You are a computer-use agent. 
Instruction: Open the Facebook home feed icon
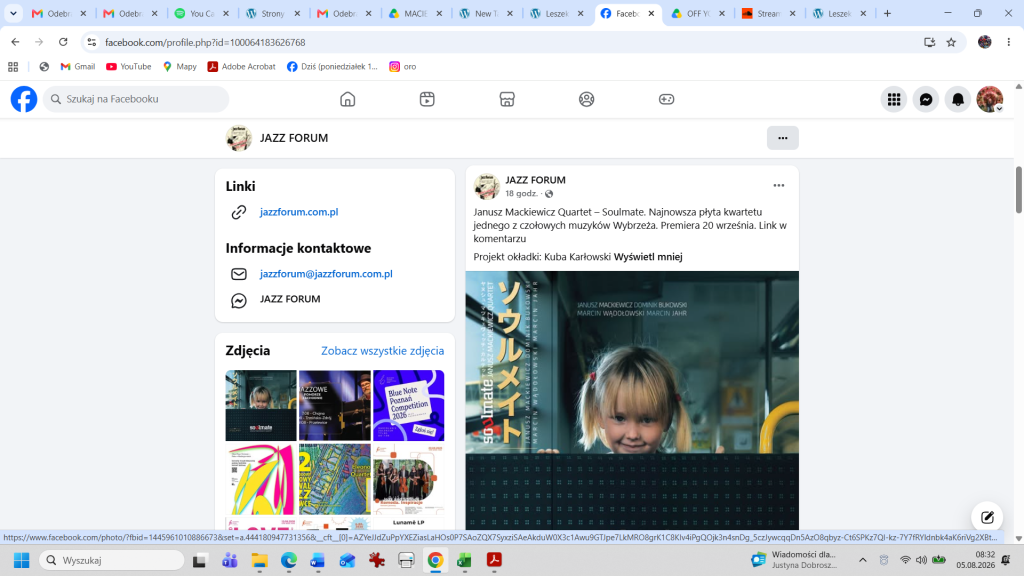(x=347, y=99)
